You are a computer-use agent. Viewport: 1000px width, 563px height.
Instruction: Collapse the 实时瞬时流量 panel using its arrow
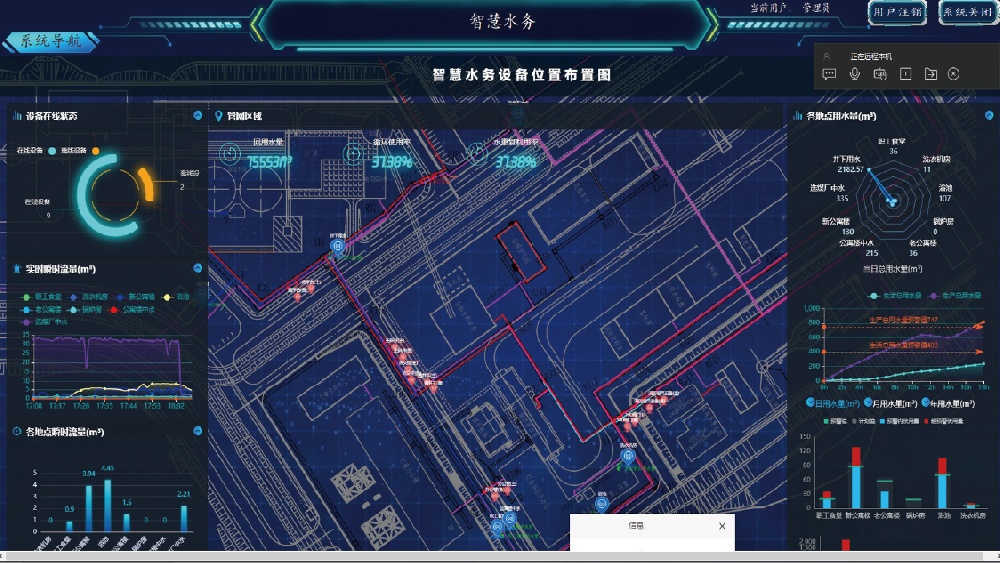(x=197, y=268)
